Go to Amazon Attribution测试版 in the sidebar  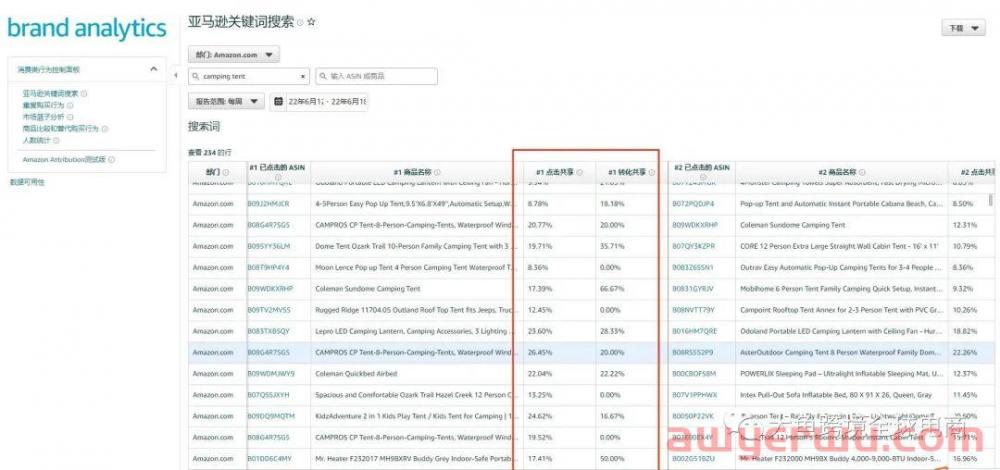[x=64, y=160]
